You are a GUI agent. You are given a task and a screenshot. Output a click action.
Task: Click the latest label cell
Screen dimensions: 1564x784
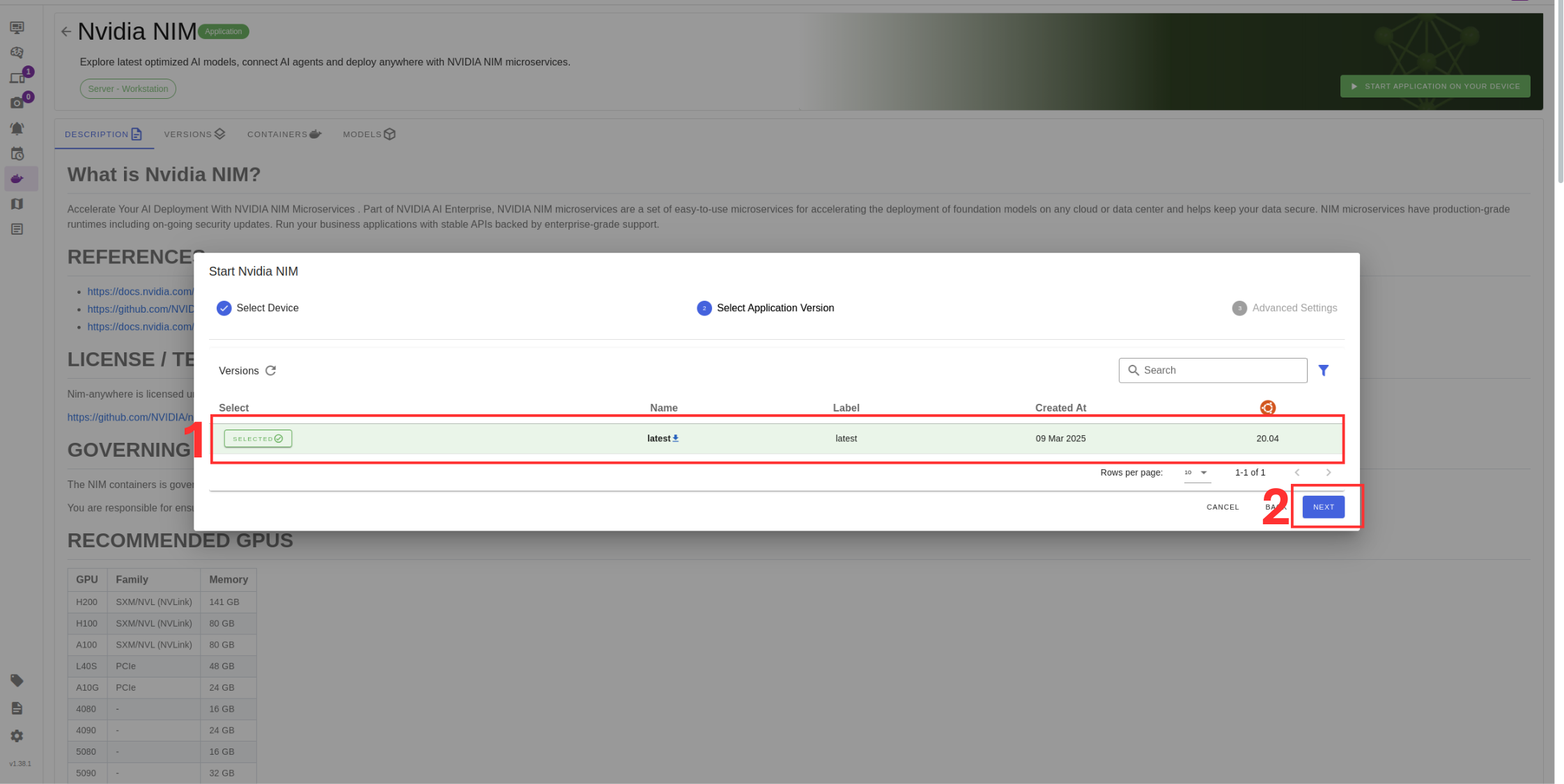pyautogui.click(x=846, y=439)
